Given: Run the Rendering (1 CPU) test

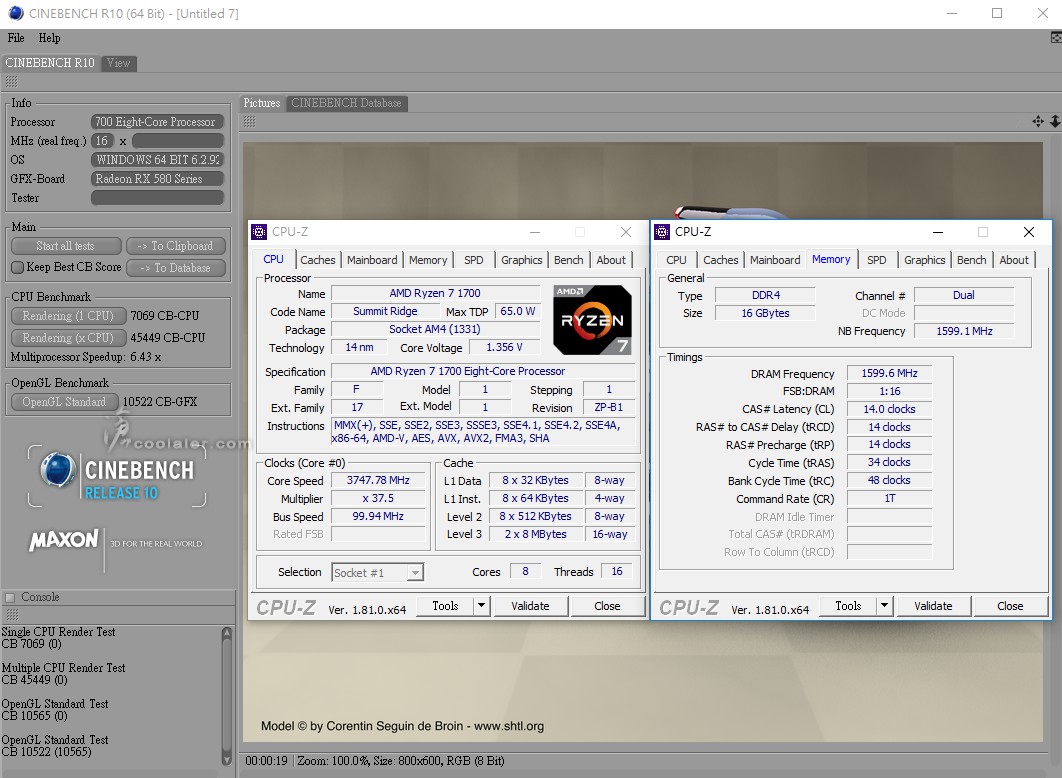Looking at the screenshot, I should (68, 316).
